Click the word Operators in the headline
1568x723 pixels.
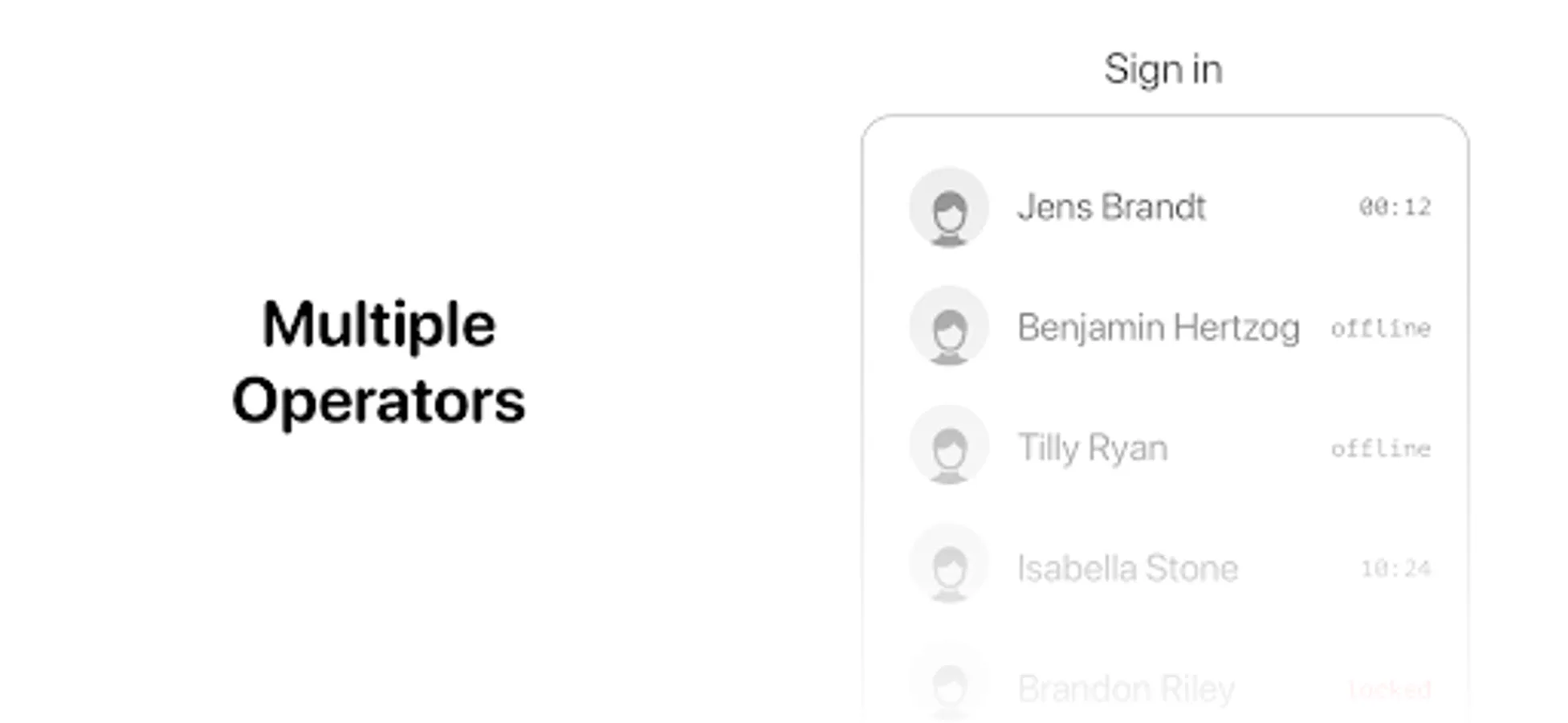[x=378, y=401]
